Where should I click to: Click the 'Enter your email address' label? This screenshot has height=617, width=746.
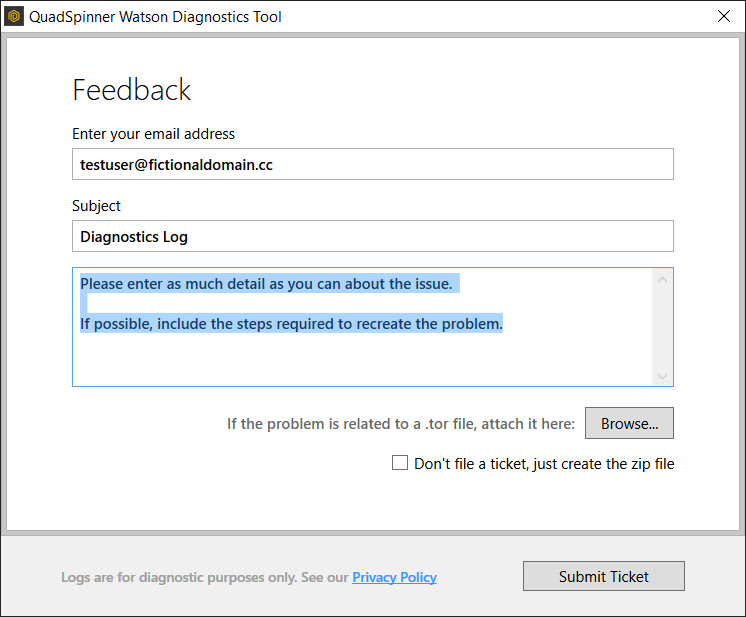coord(154,134)
